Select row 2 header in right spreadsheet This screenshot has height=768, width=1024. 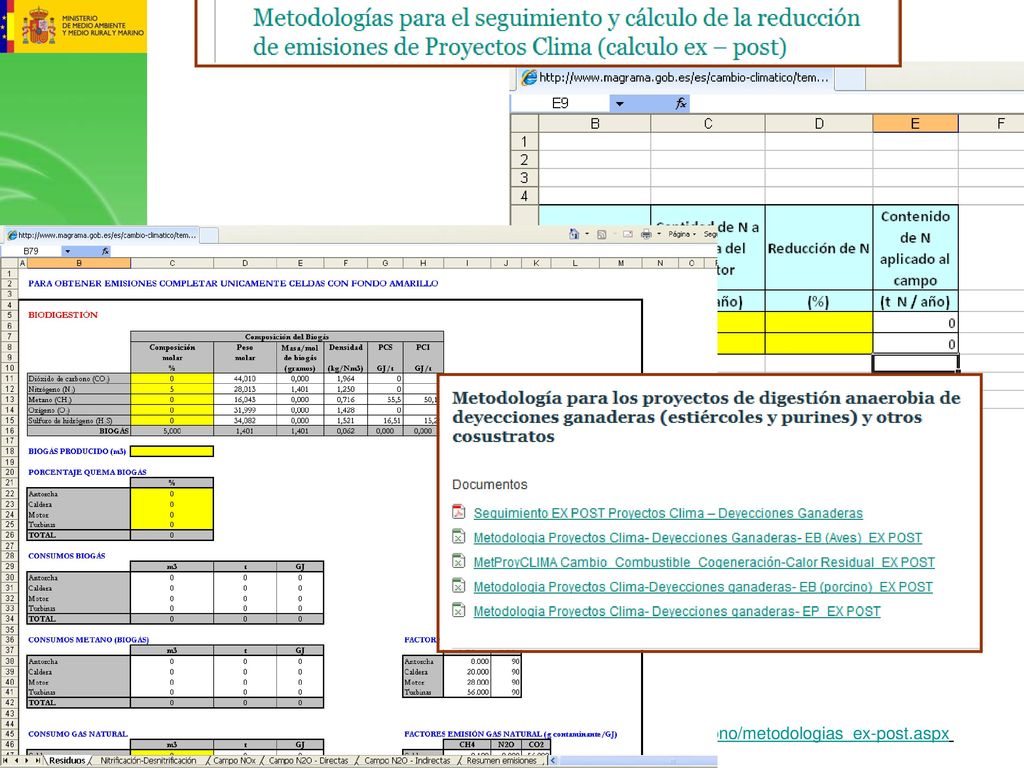coord(524,159)
